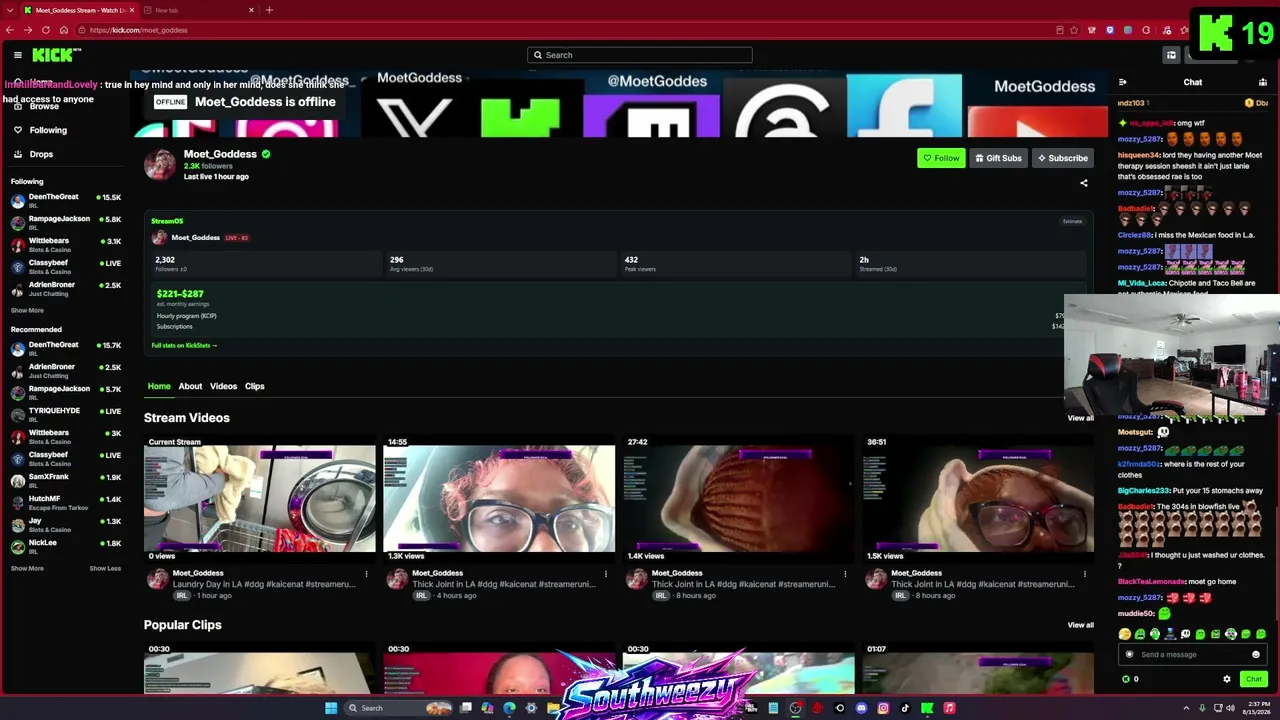This screenshot has width=1280, height=720.
Task: Open the Edge browser taskbar icon
Action: pos(509,708)
